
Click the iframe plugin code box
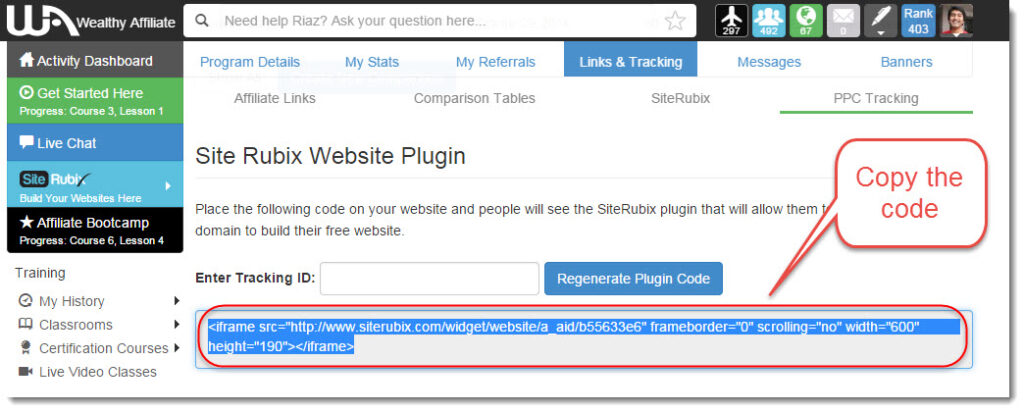click(x=584, y=339)
